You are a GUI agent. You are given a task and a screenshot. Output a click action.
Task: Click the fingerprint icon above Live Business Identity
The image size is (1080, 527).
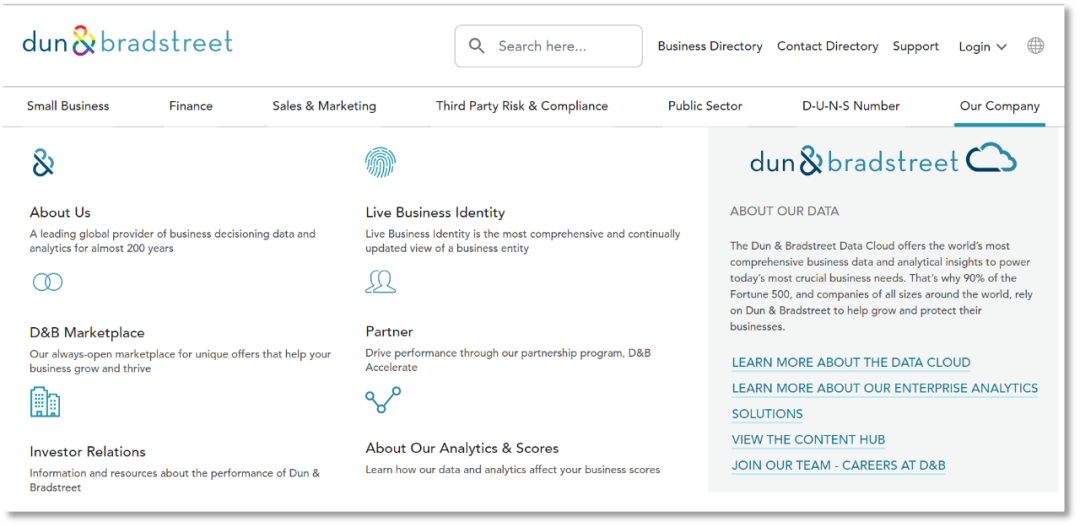[380, 162]
